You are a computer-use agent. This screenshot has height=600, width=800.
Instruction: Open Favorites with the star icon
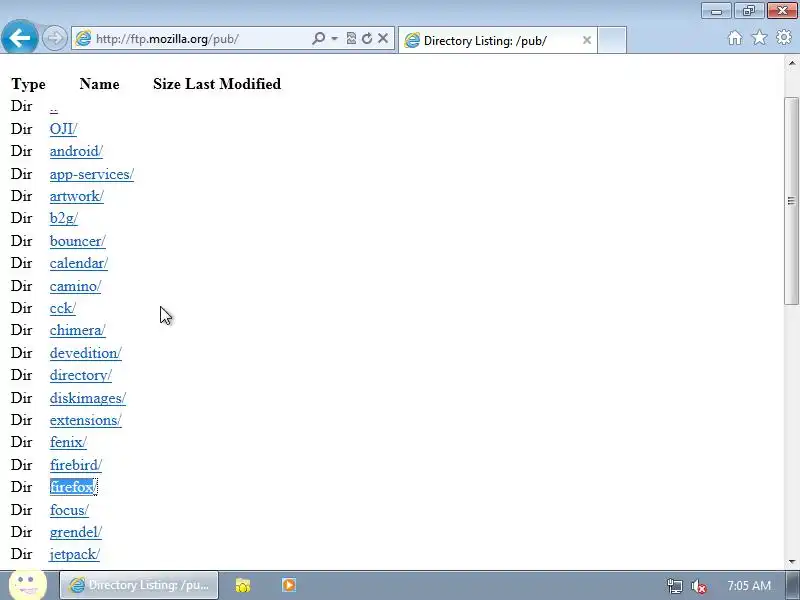pos(760,37)
